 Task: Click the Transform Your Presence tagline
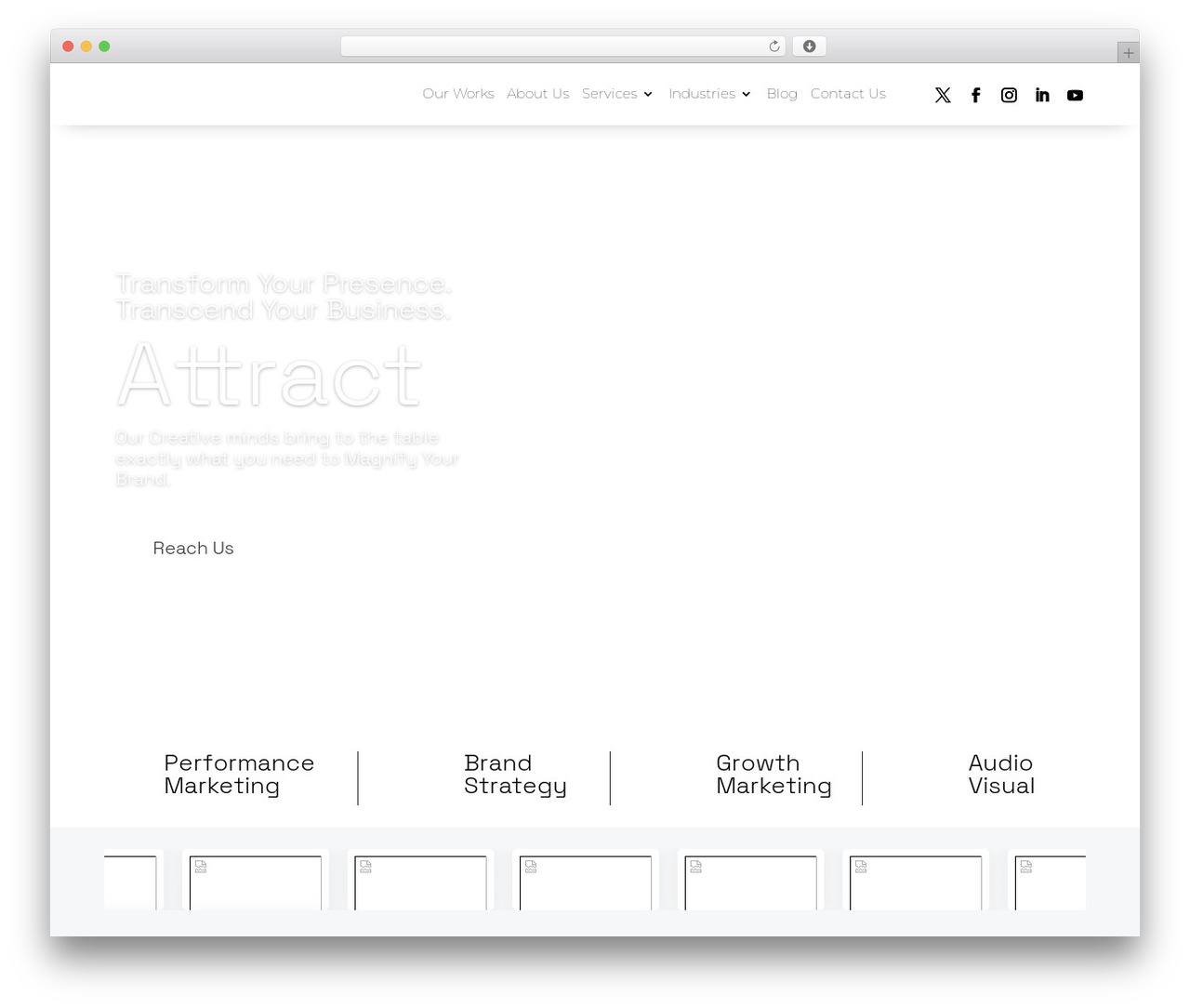[284, 297]
